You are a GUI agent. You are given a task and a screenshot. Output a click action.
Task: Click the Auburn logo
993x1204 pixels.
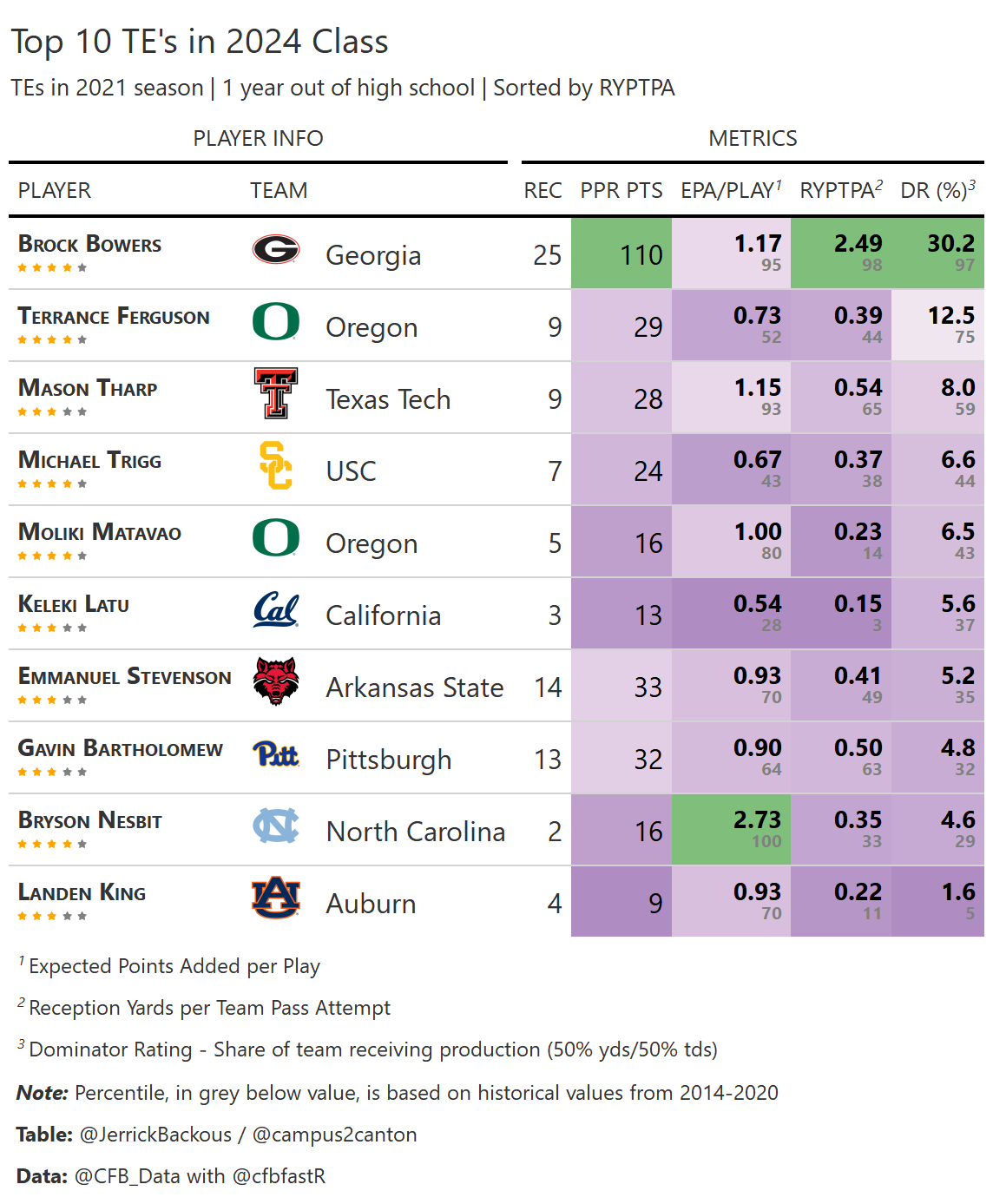[x=276, y=898]
